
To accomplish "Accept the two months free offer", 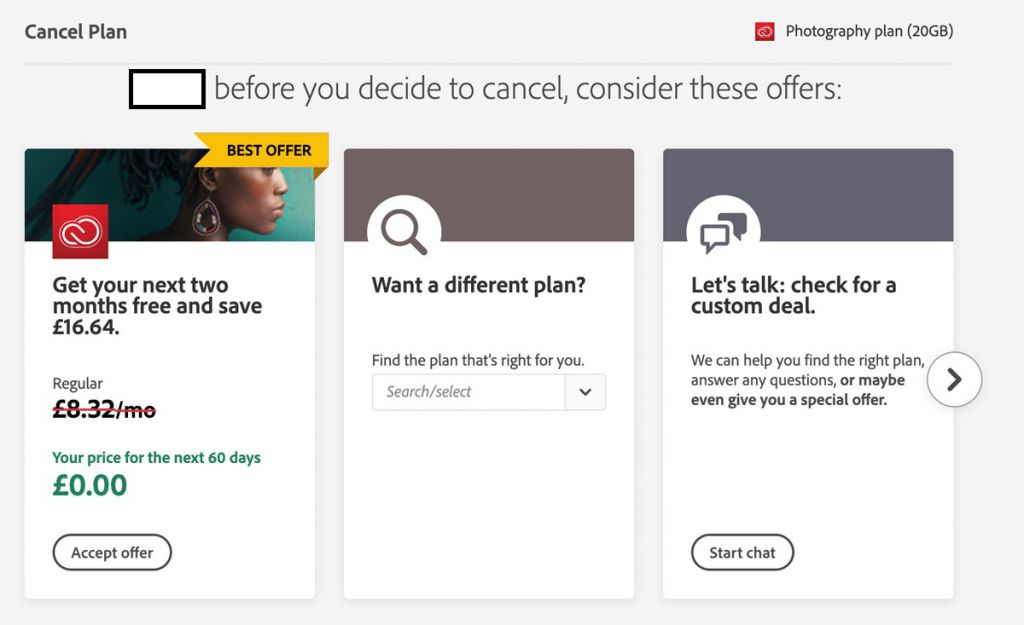I will click(x=112, y=553).
